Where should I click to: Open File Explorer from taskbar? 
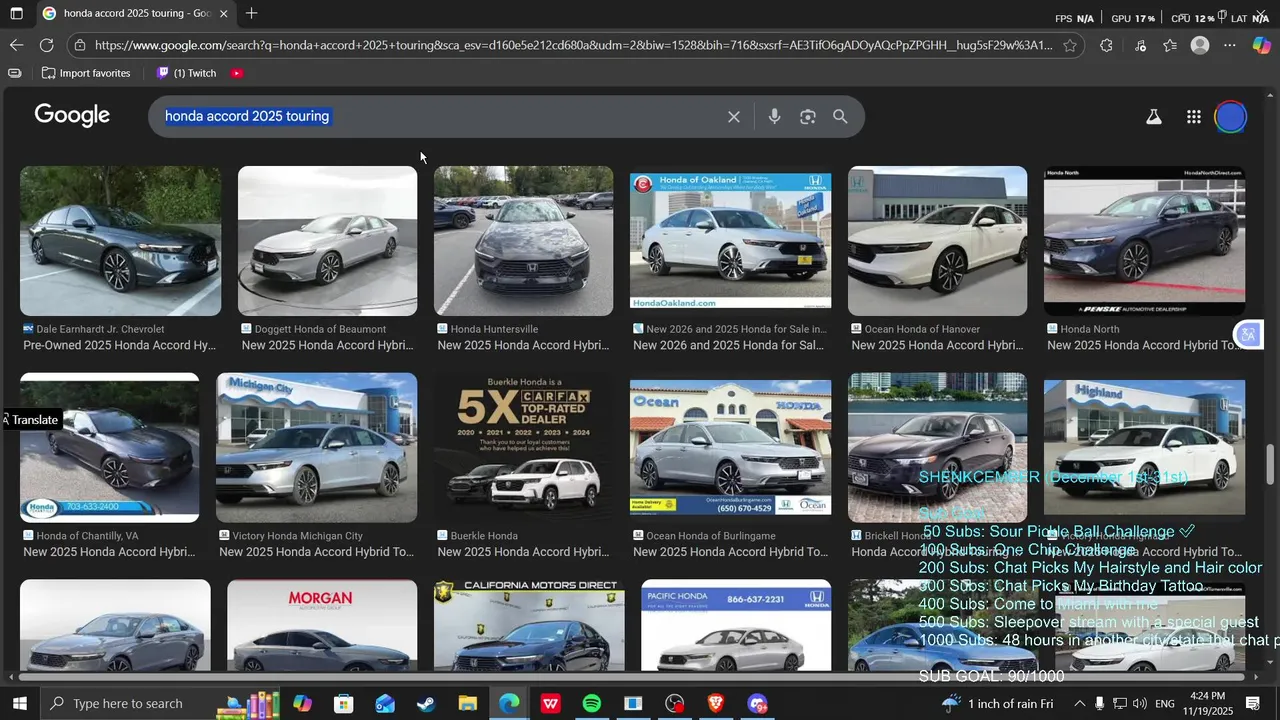(x=467, y=704)
